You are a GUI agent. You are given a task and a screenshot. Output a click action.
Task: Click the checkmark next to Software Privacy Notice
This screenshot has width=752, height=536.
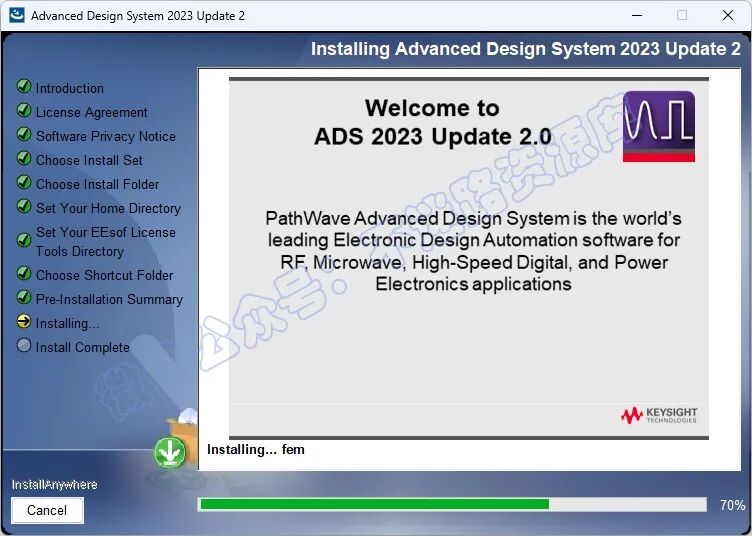(x=24, y=134)
